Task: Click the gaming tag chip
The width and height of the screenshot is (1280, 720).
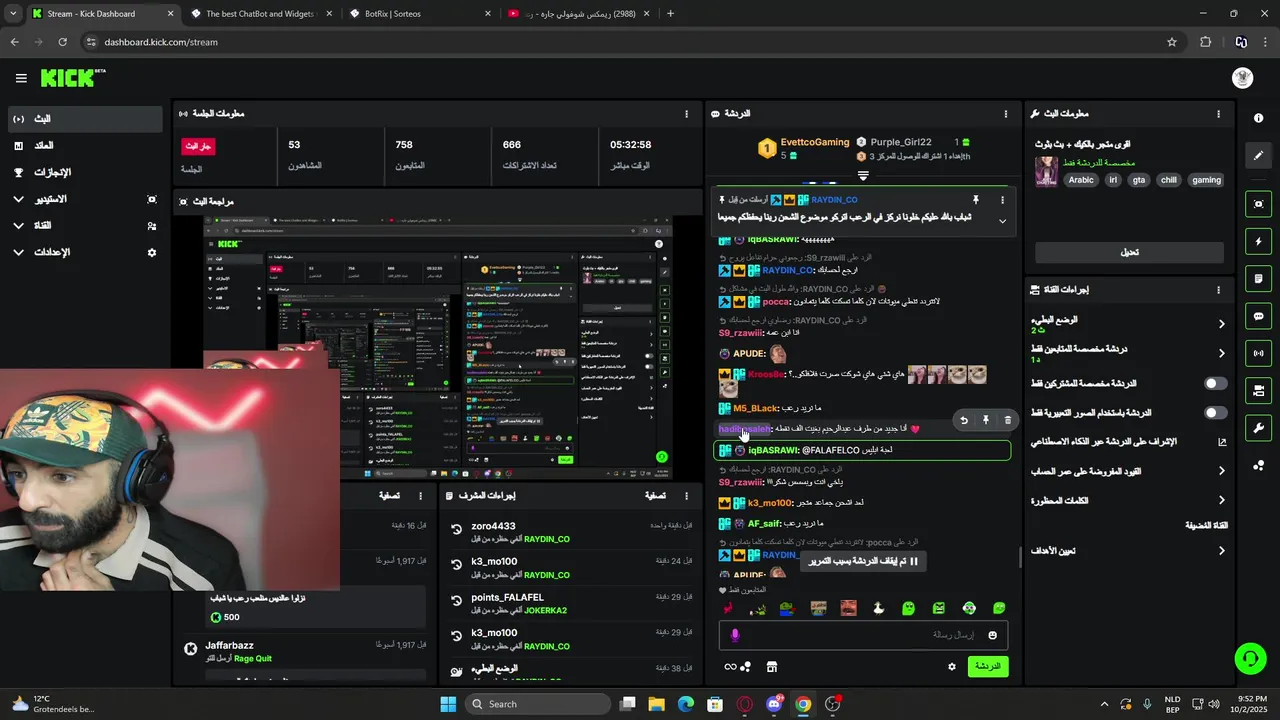Action: pos(1206,180)
